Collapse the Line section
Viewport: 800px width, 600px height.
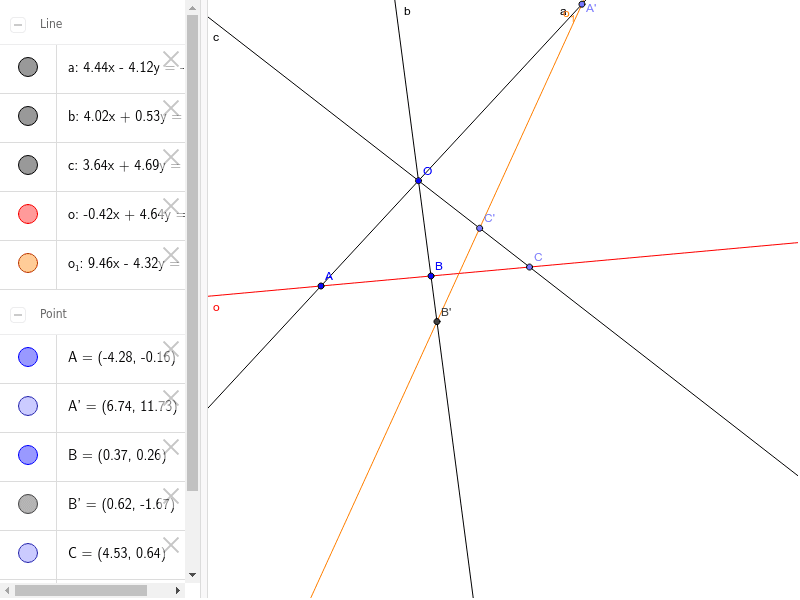(x=18, y=24)
